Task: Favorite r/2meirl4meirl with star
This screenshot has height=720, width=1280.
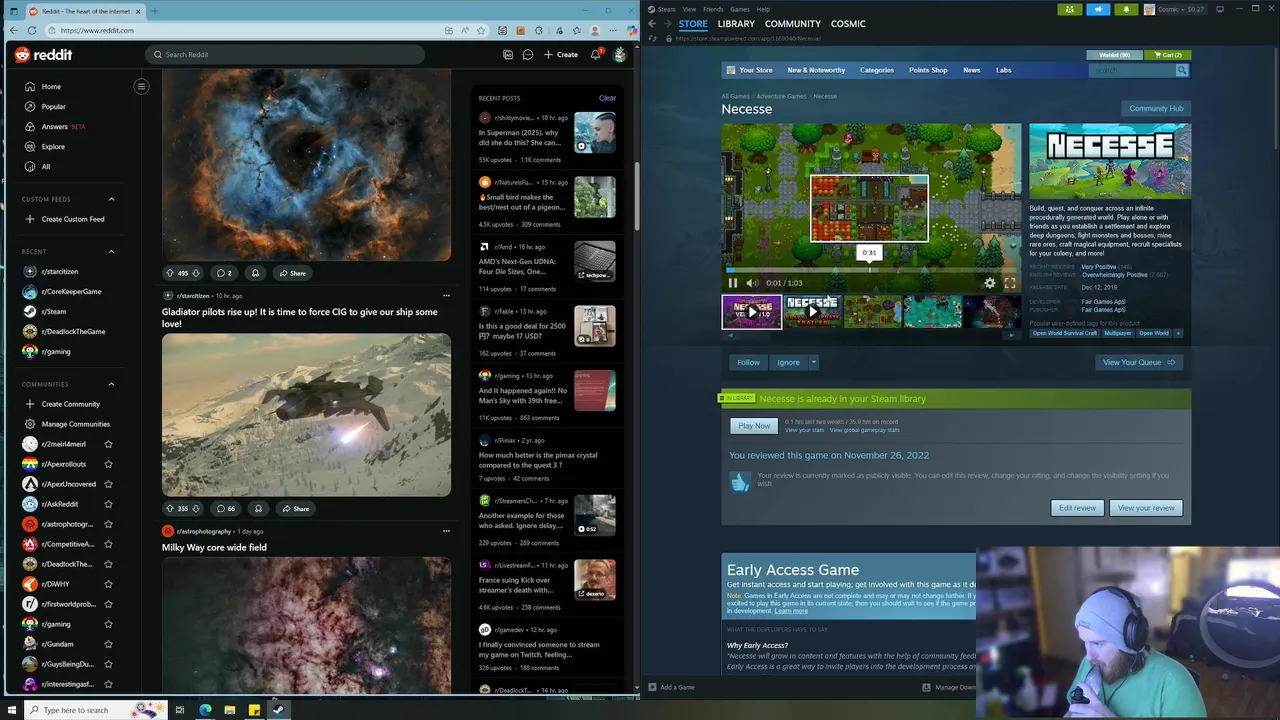Action: (x=108, y=444)
